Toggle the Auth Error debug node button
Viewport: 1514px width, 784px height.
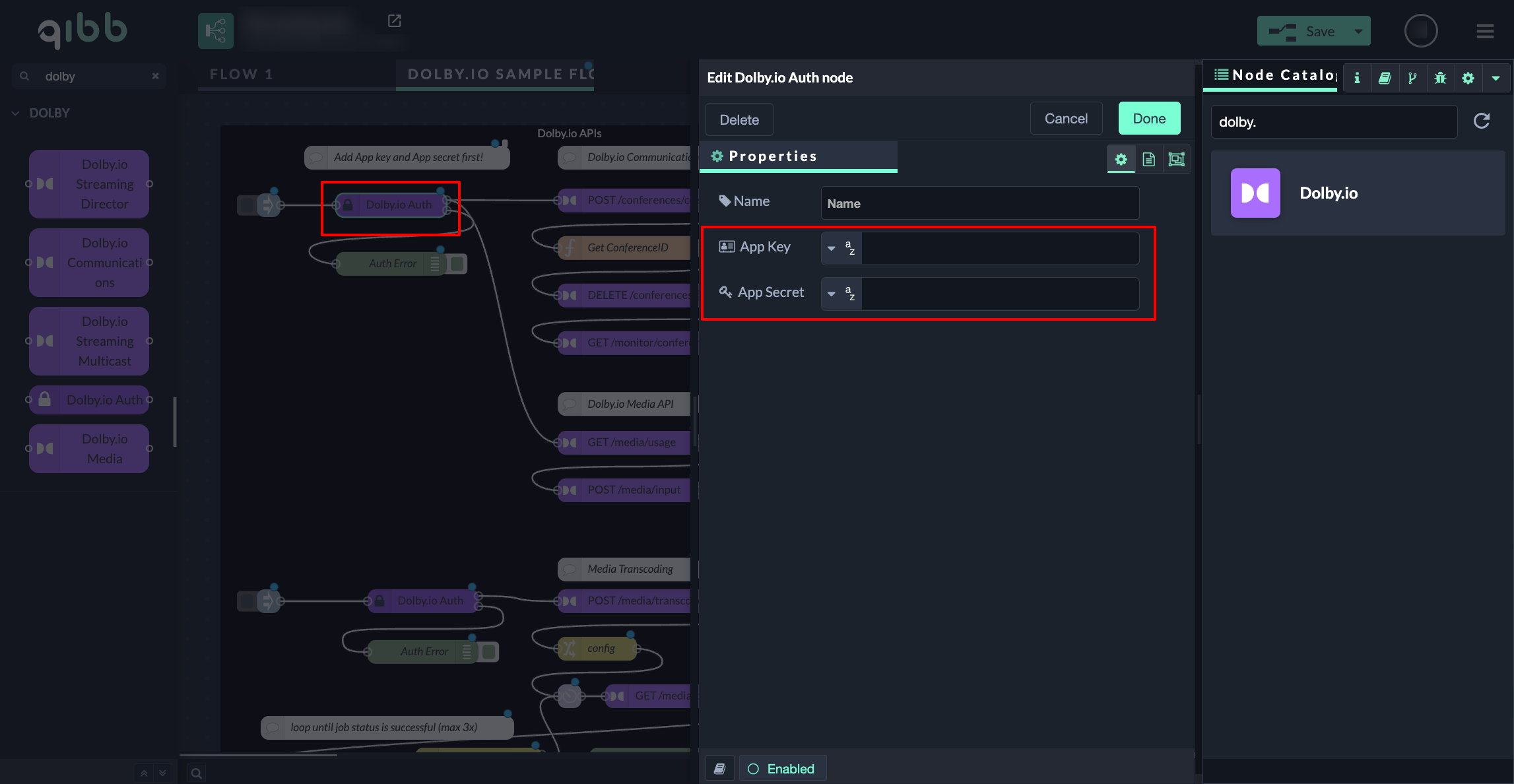coord(457,263)
